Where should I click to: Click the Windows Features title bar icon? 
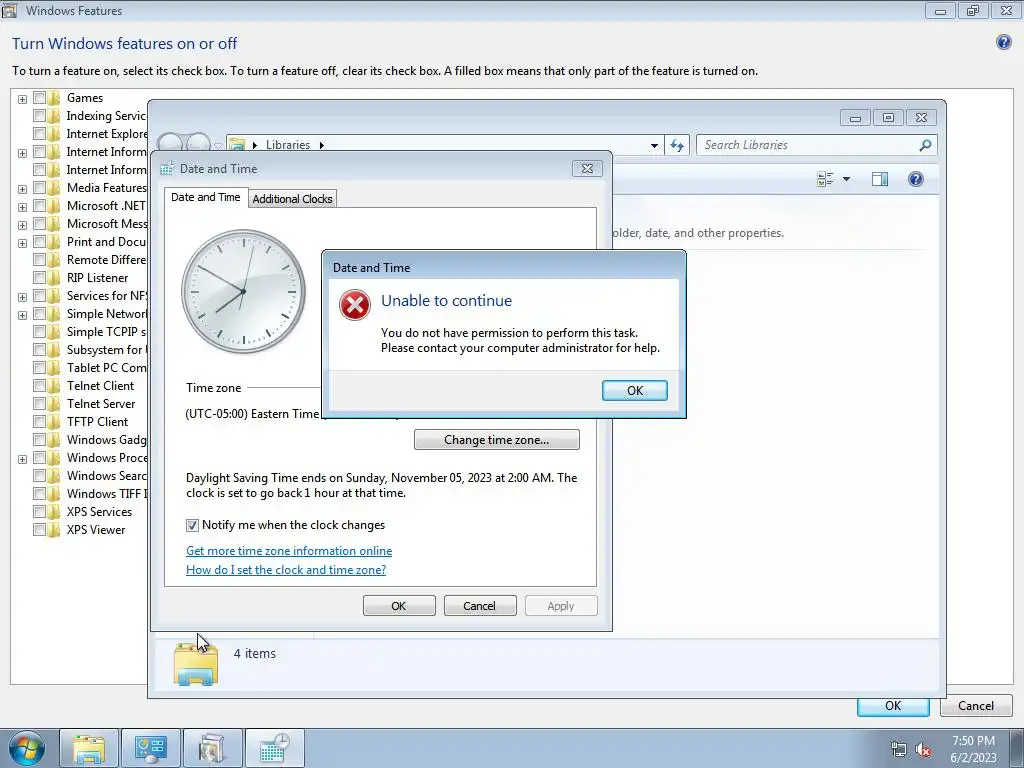[9, 10]
